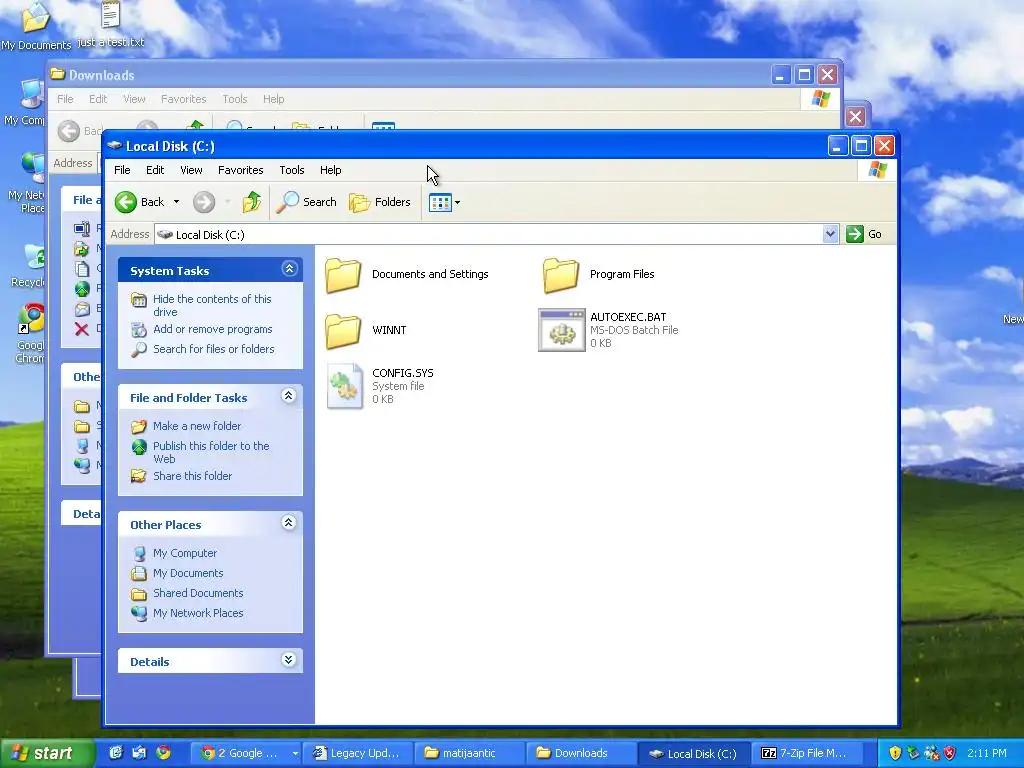Click the Local Disk title bar drive icon

point(115,146)
